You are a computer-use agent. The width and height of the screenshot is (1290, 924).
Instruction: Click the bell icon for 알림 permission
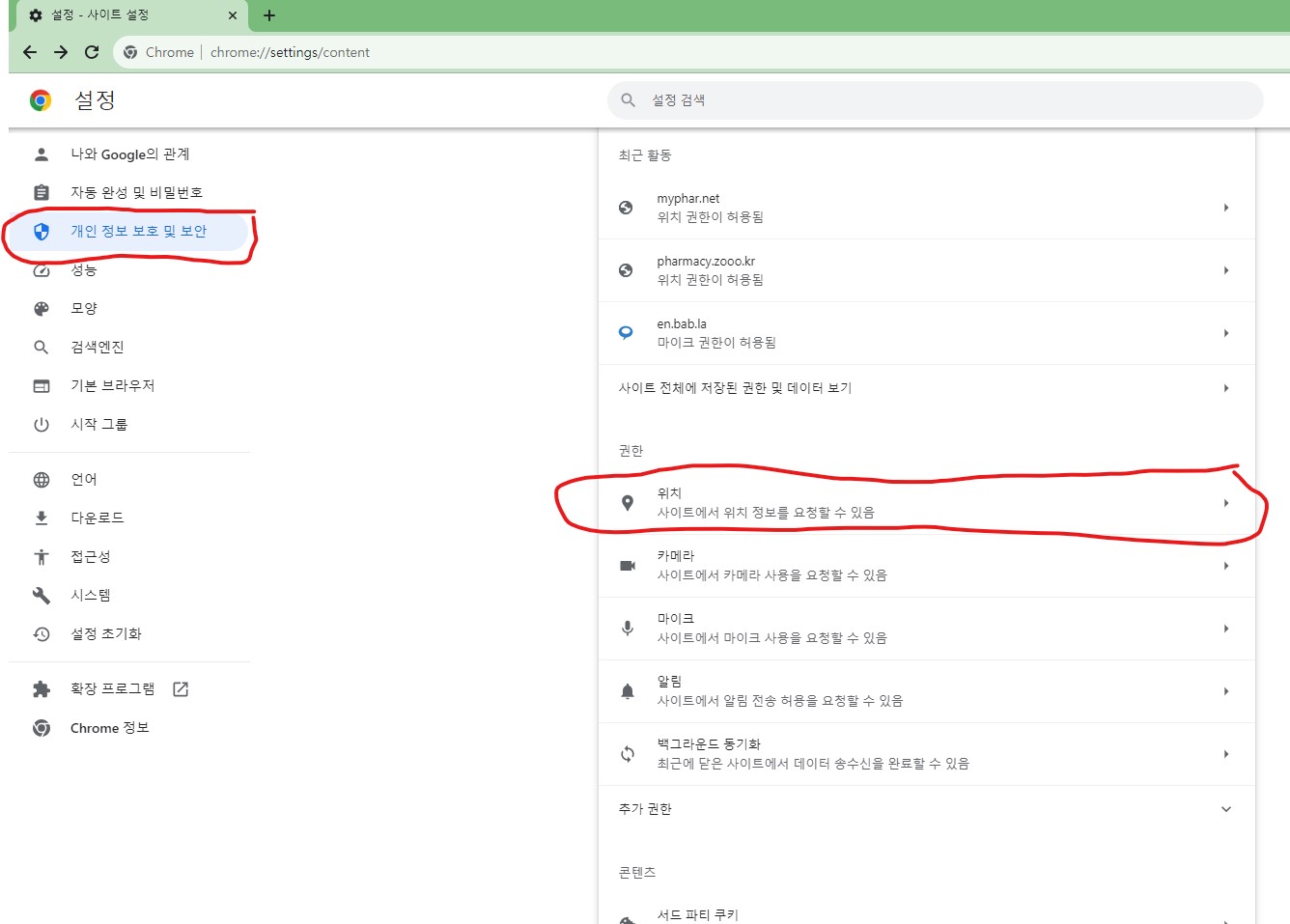click(x=628, y=691)
